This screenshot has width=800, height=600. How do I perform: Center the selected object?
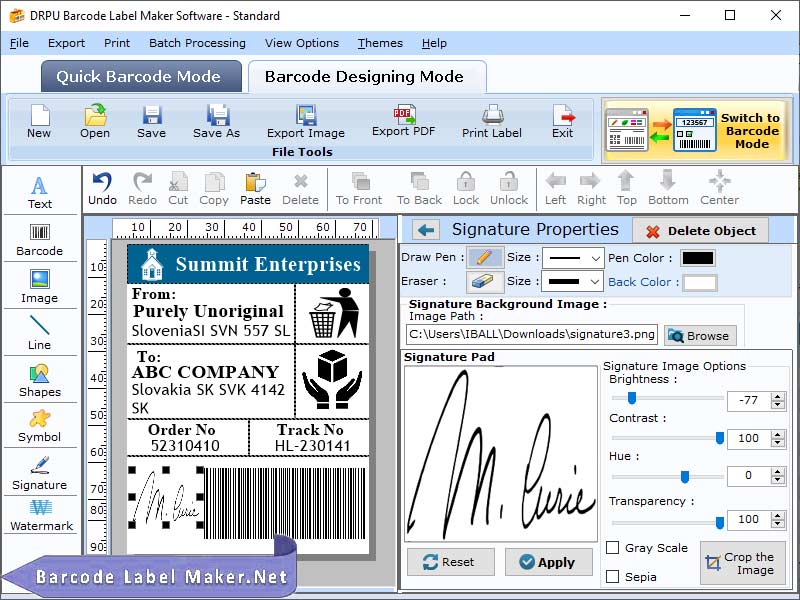719,189
